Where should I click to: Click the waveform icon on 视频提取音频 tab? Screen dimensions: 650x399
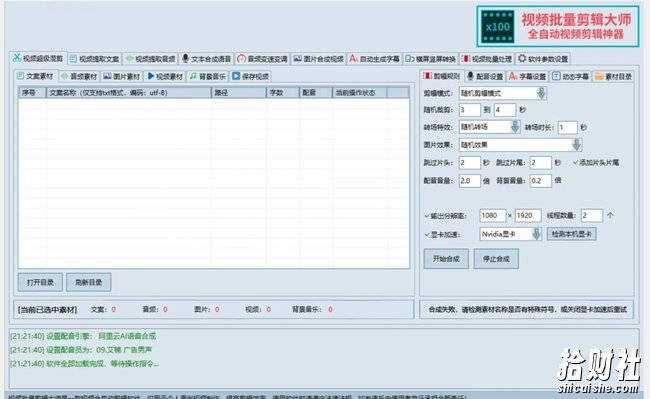(129, 59)
